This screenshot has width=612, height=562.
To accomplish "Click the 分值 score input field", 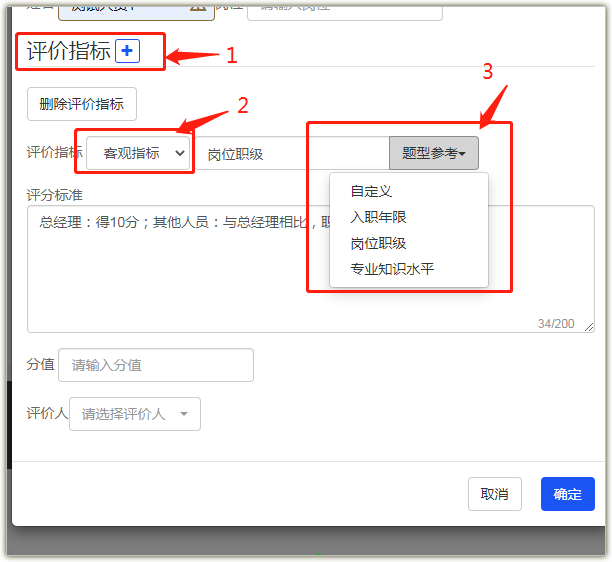I will click(156, 365).
